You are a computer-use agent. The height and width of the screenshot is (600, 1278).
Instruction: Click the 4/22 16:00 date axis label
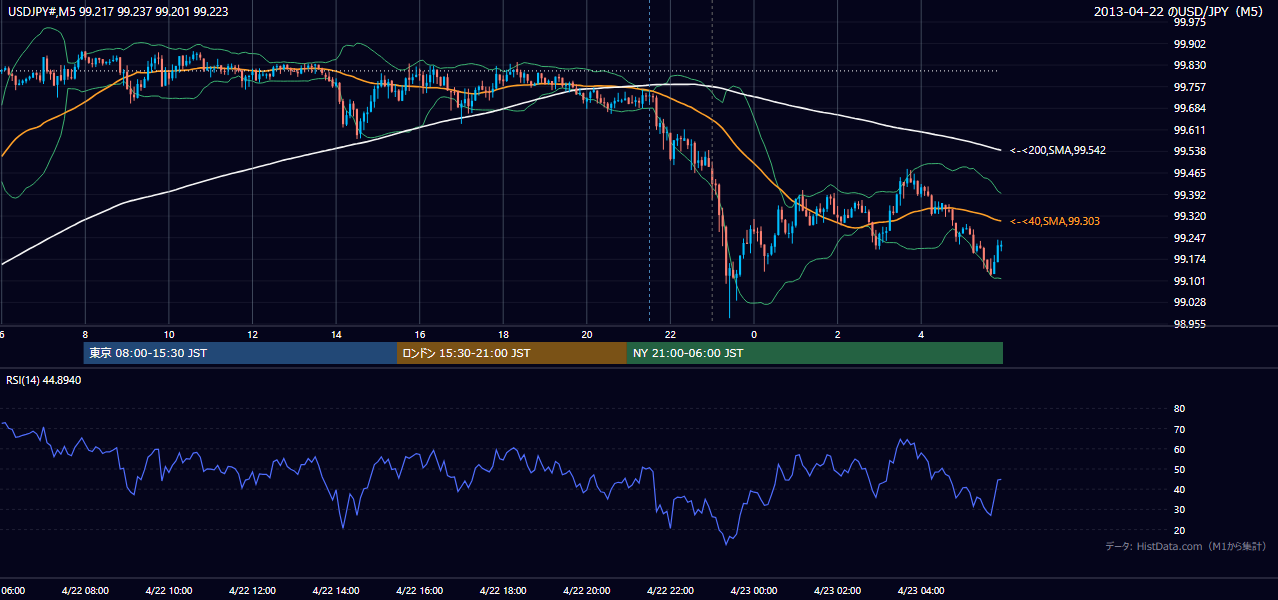tap(419, 590)
